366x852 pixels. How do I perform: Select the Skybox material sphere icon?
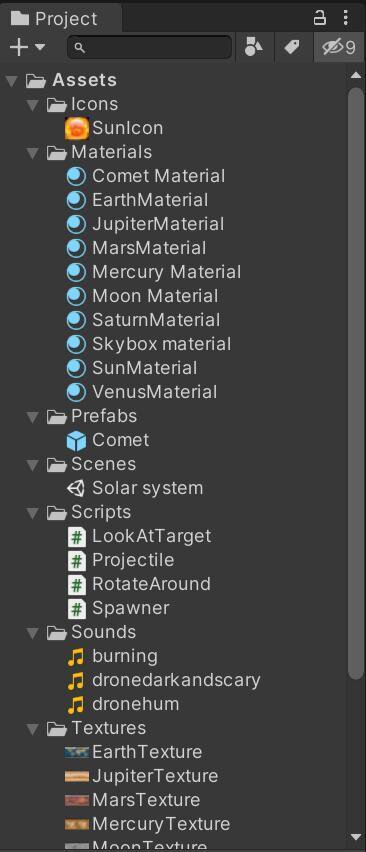pyautogui.click(x=77, y=344)
